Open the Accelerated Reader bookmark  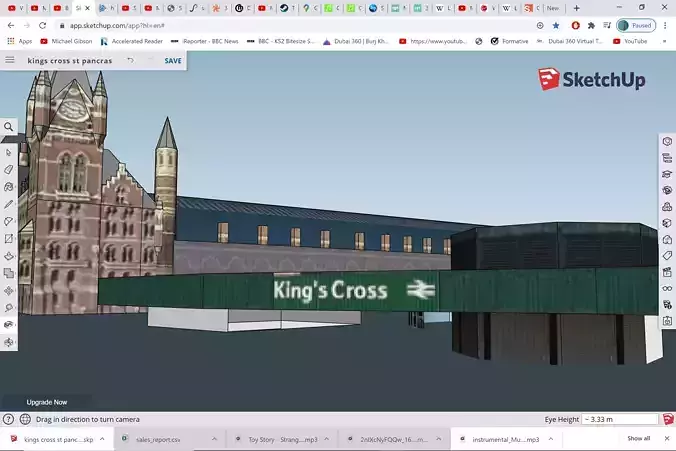131,41
